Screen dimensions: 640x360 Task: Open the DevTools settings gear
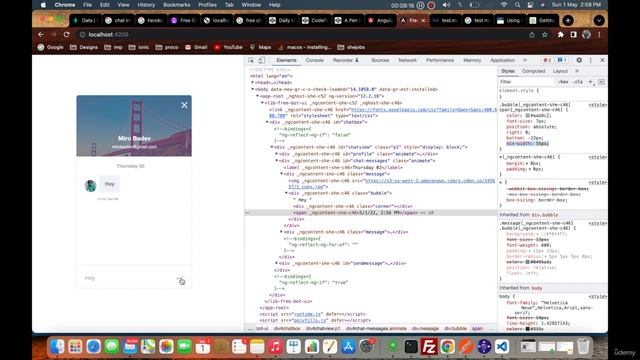pos(579,60)
